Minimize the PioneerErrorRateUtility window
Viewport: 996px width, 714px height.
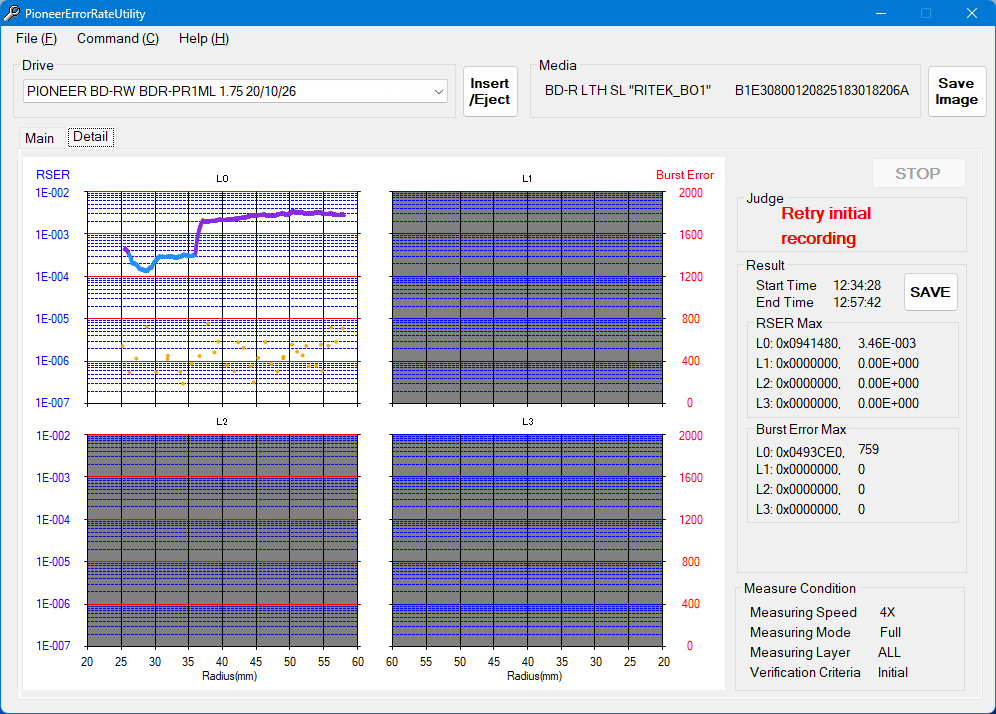click(x=881, y=13)
